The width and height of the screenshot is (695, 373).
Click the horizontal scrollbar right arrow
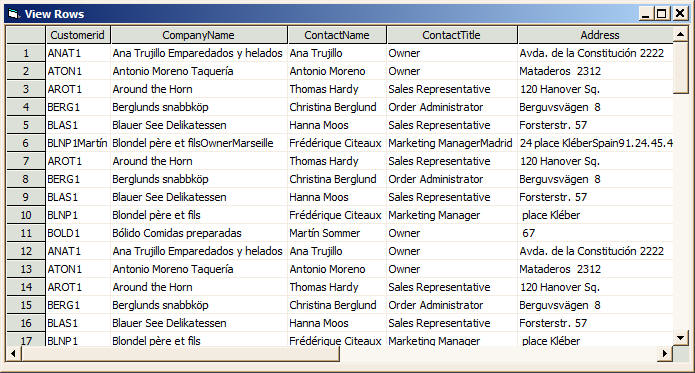pos(664,354)
